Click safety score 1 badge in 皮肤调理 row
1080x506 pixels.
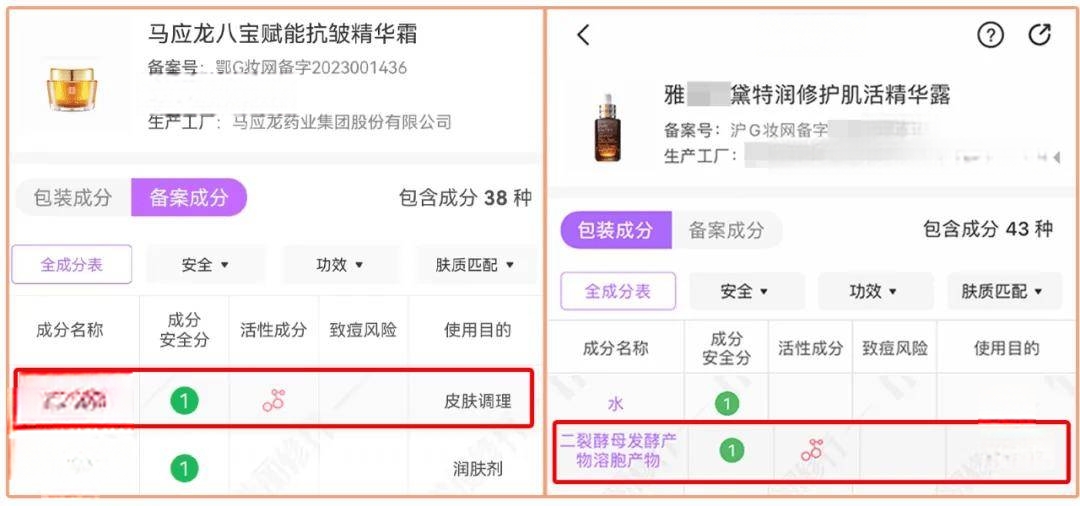tap(184, 401)
